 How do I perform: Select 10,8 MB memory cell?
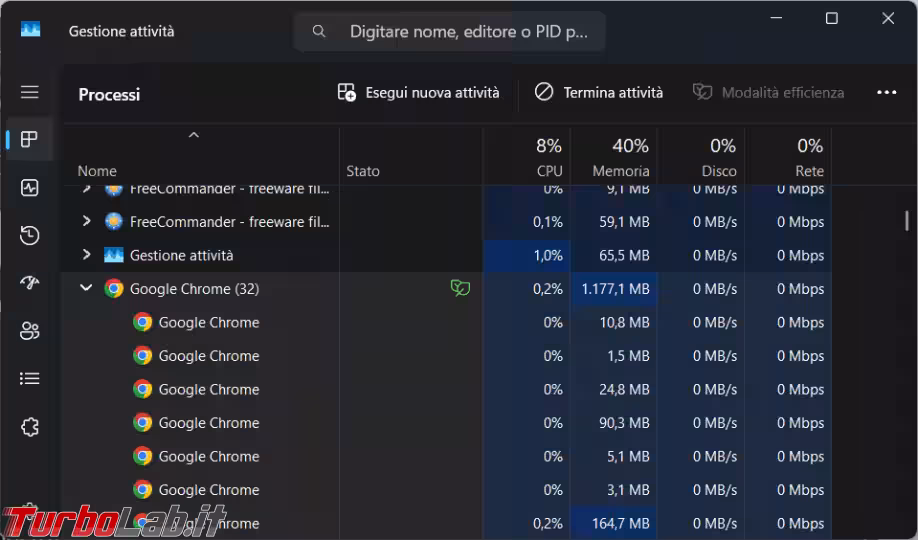pos(614,322)
